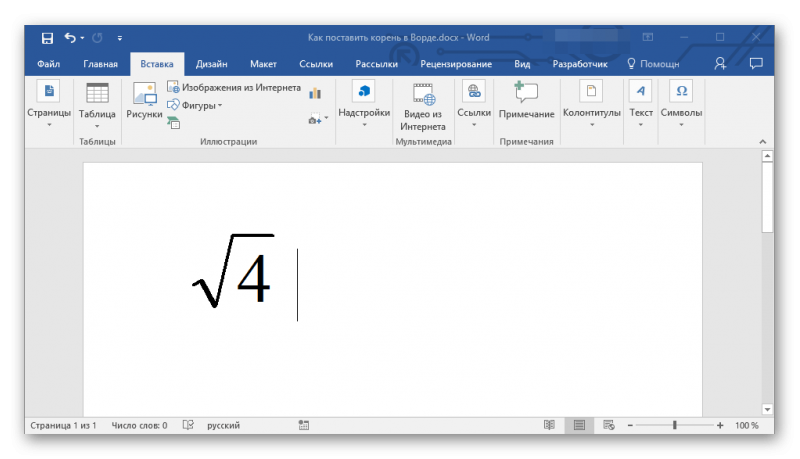This screenshot has height=459, width=800.
Task: Insert SmartArt graphic icon
Action: pyautogui.click(x=173, y=123)
